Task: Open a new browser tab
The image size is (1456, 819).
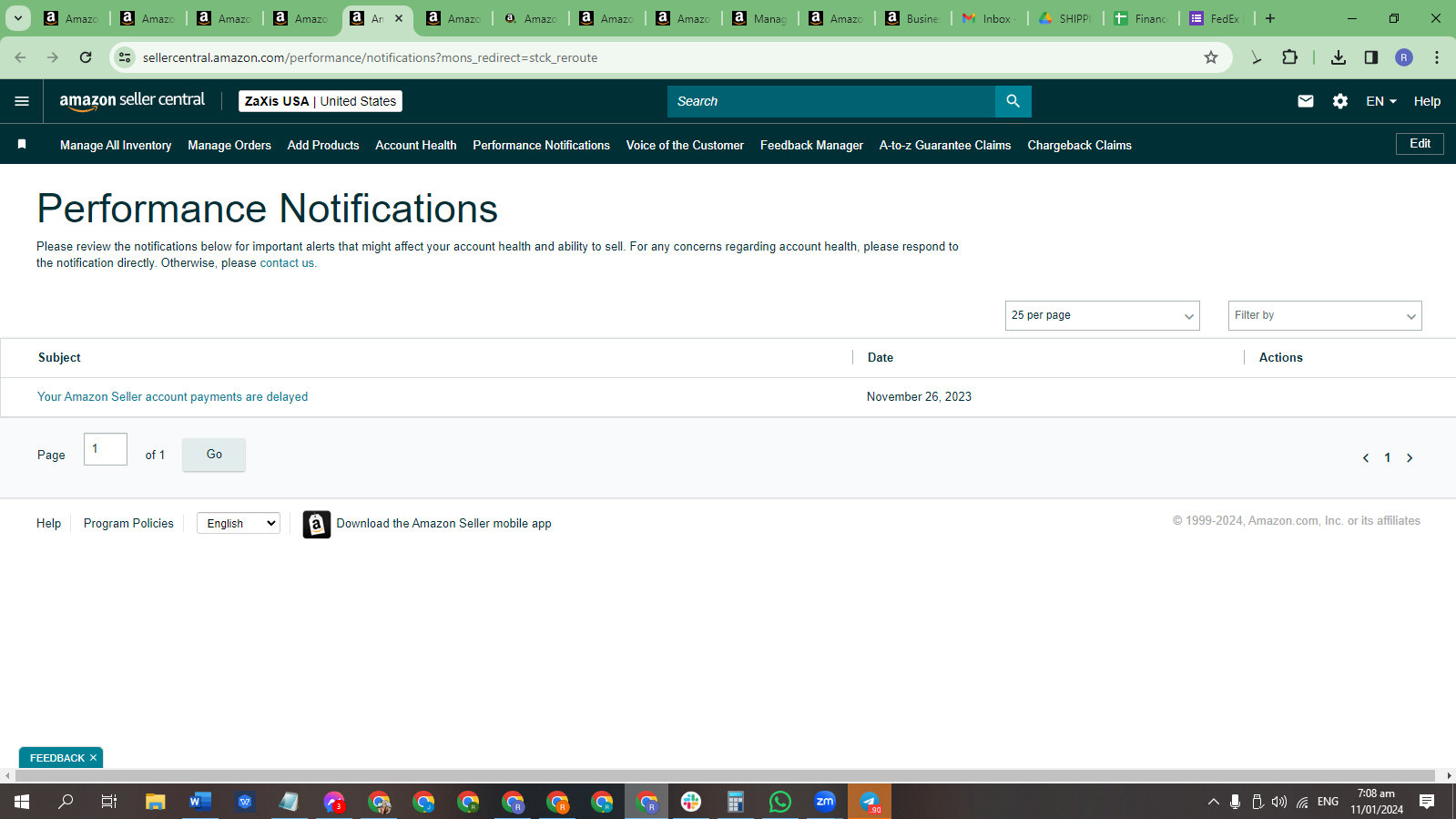Action: [1270, 18]
